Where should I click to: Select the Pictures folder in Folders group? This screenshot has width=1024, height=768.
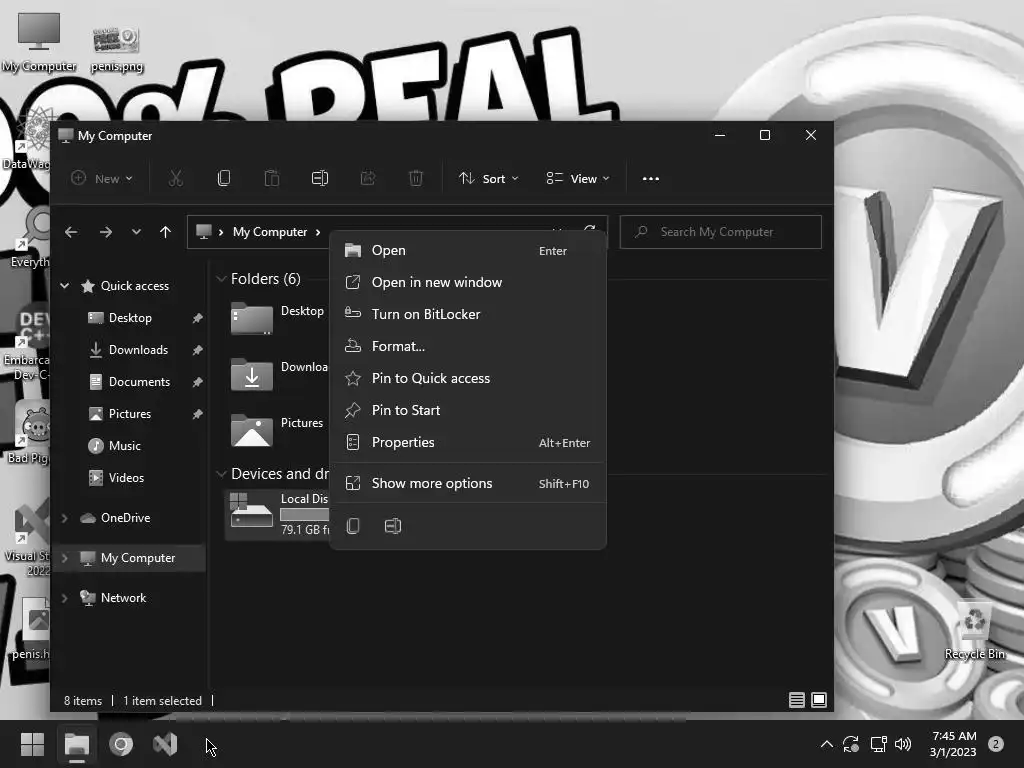click(277, 430)
